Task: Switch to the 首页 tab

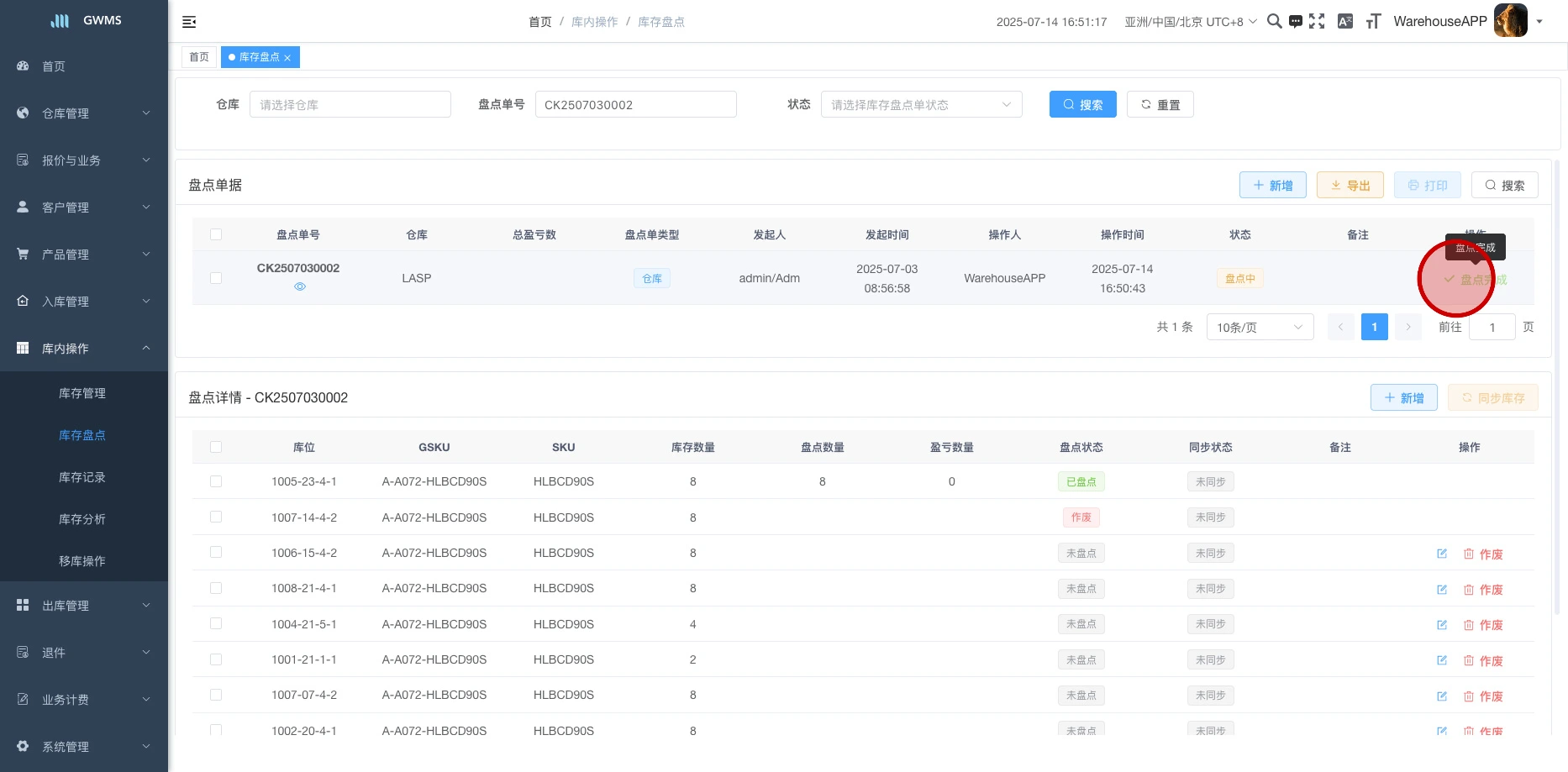Action: tap(199, 57)
